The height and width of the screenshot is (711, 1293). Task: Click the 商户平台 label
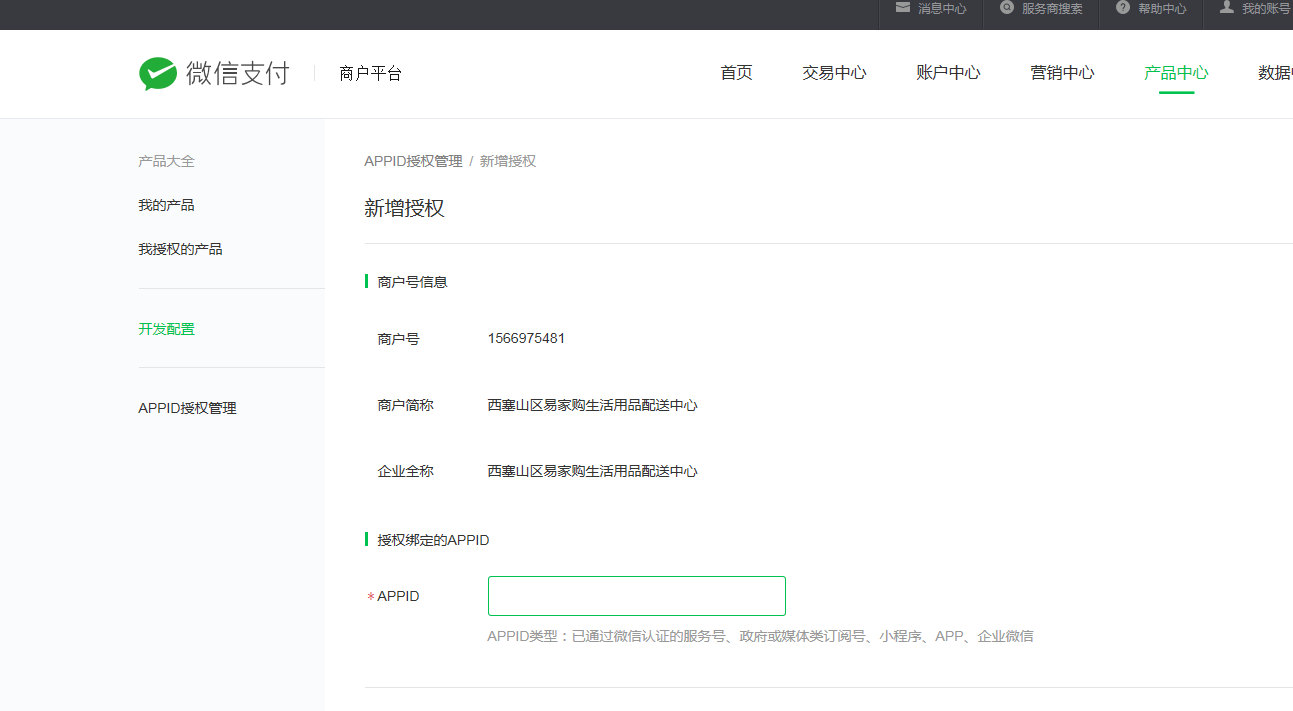click(x=370, y=73)
